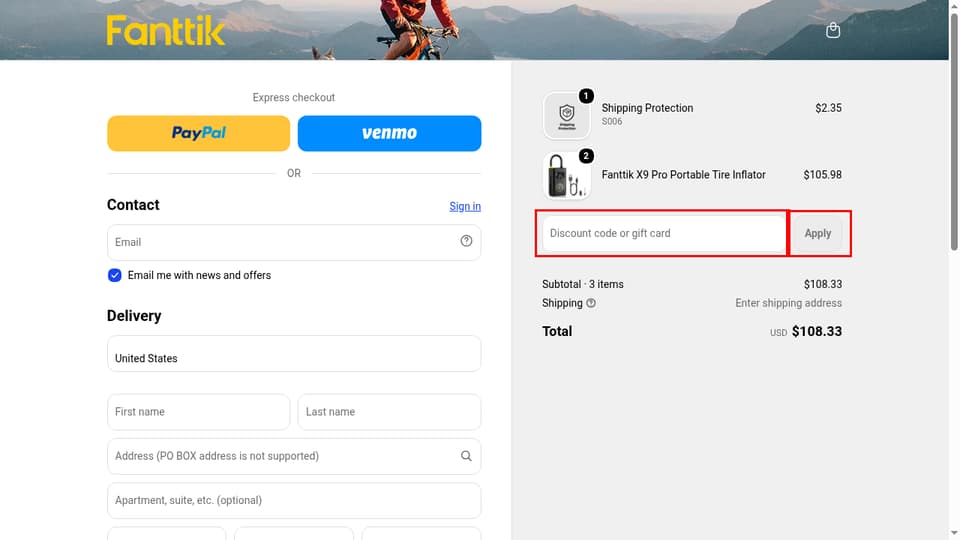Uncheck Email me with news and offers

point(114,276)
